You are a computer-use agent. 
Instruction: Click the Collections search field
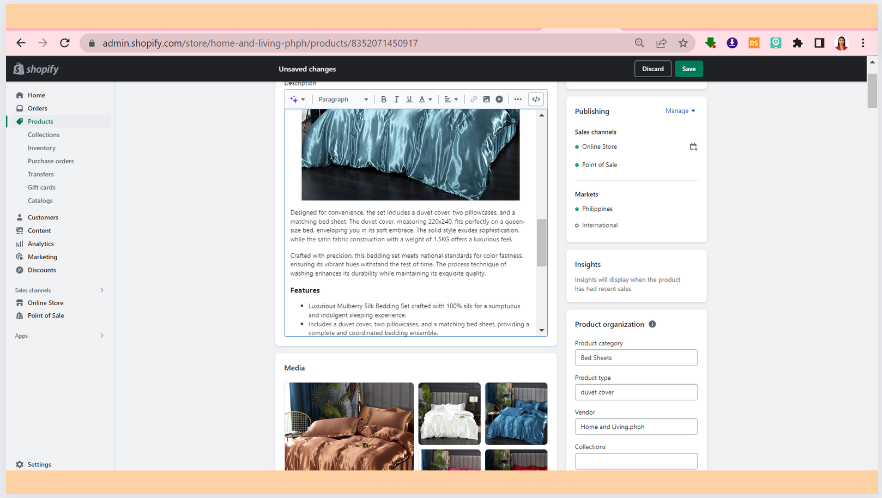[636, 461]
